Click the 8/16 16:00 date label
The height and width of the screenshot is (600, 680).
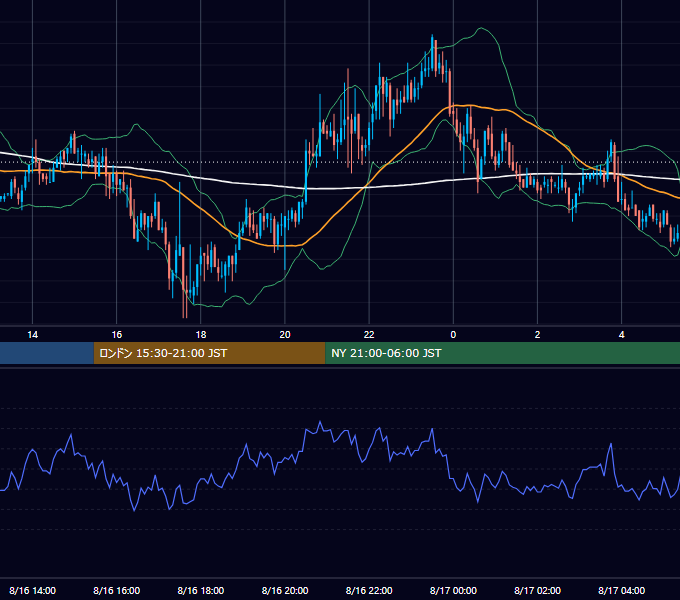pos(117,590)
